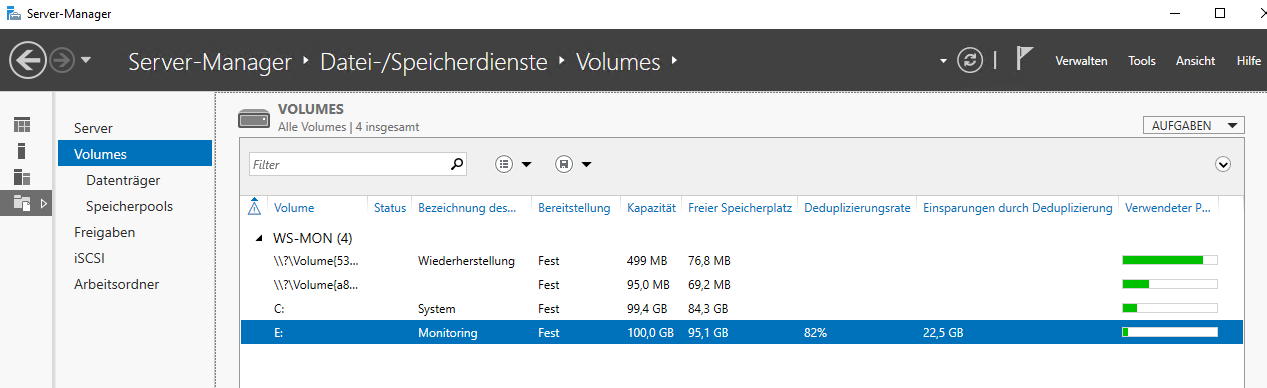
Task: Open the Hilfe menu
Action: (1248, 61)
